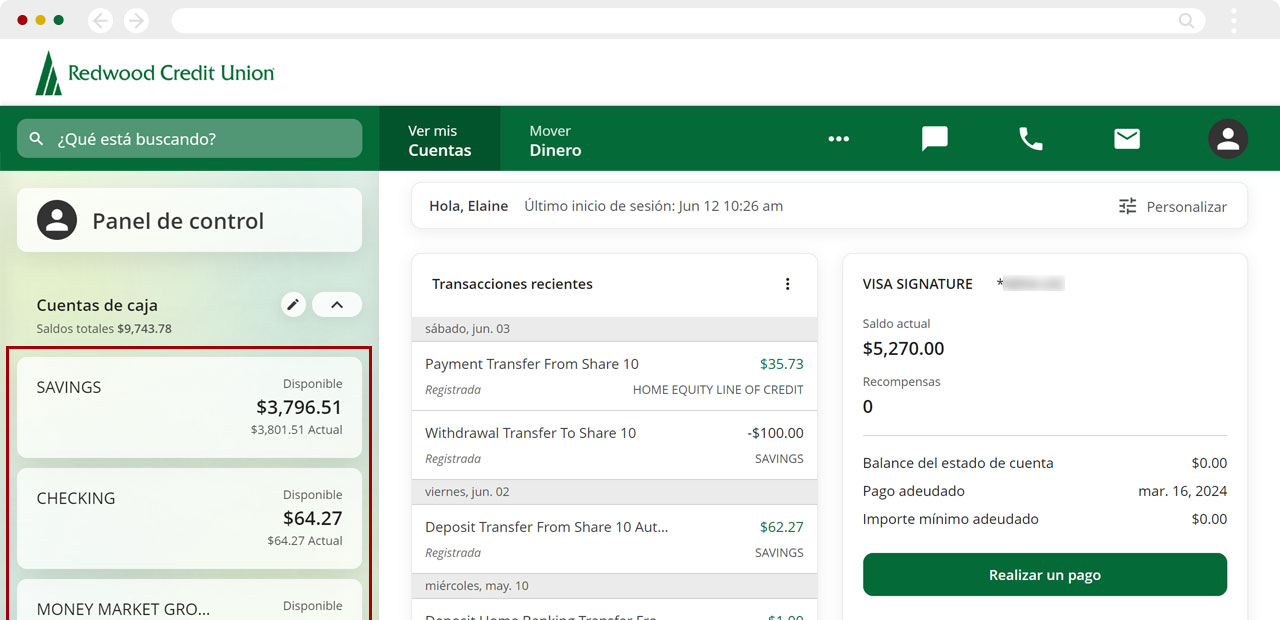Collapse the Cuentas de caja section

(337, 305)
